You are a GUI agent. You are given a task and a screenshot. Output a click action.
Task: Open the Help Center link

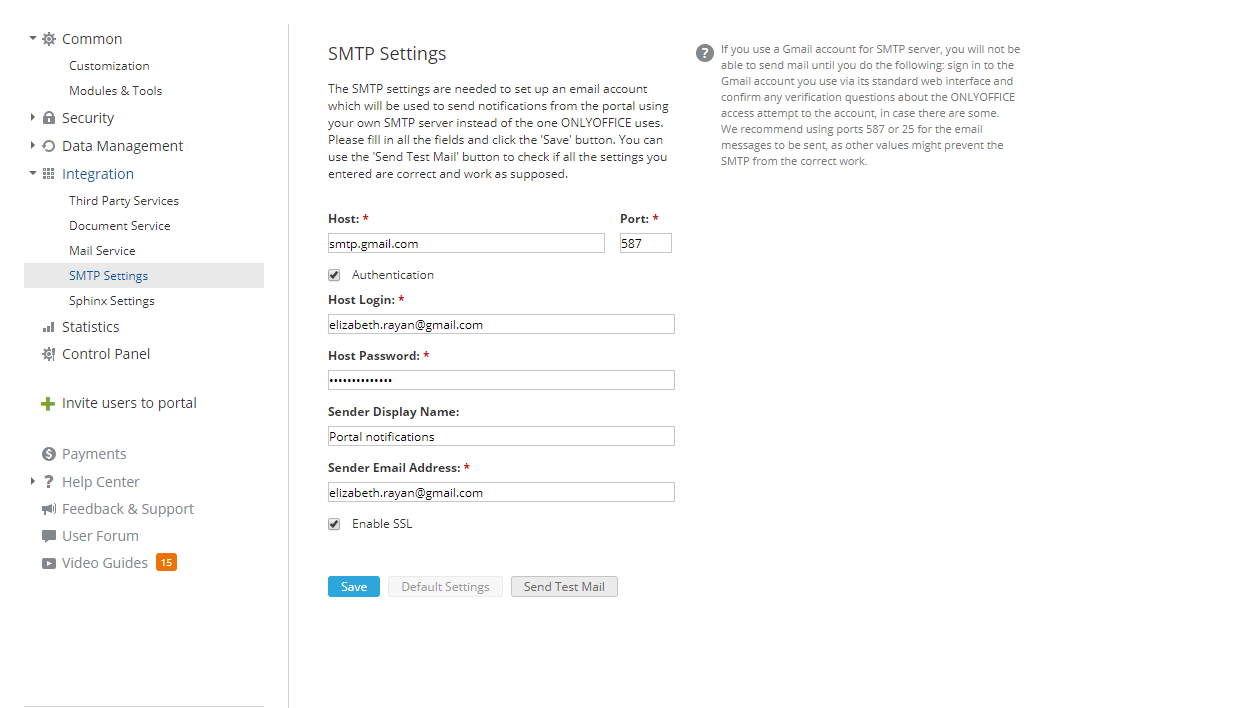(101, 482)
